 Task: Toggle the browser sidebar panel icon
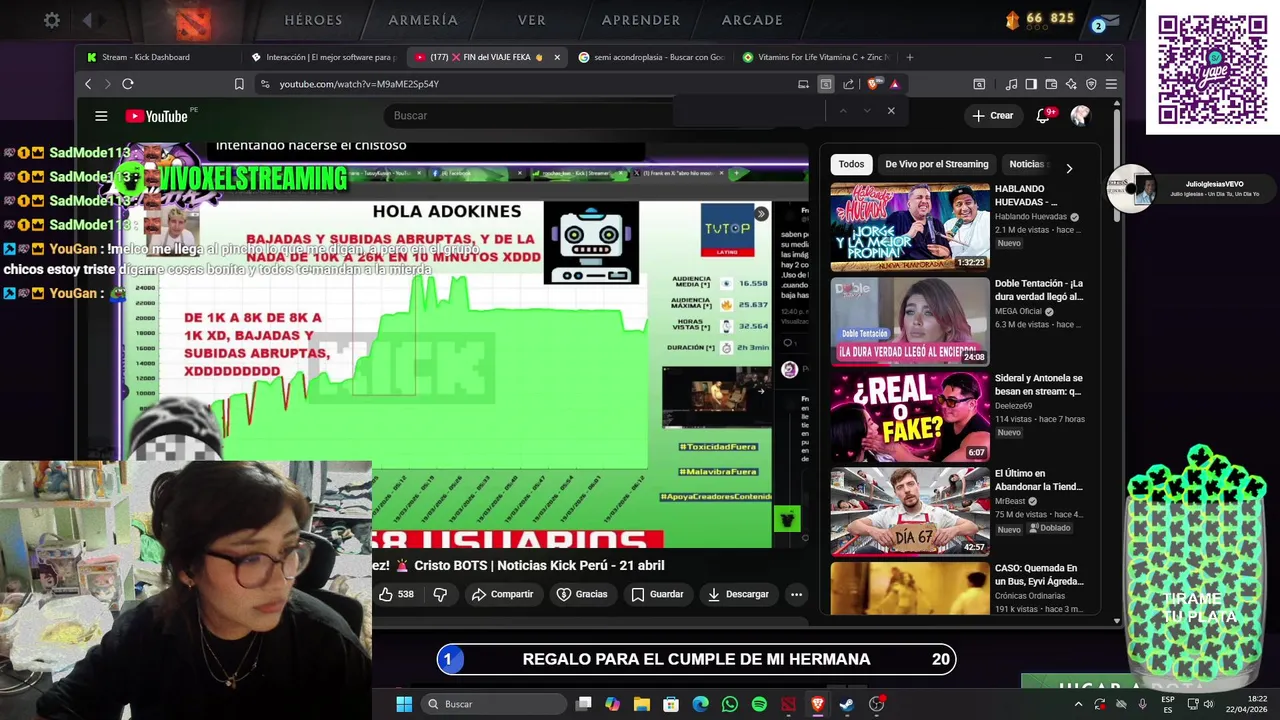pyautogui.click(x=1031, y=84)
